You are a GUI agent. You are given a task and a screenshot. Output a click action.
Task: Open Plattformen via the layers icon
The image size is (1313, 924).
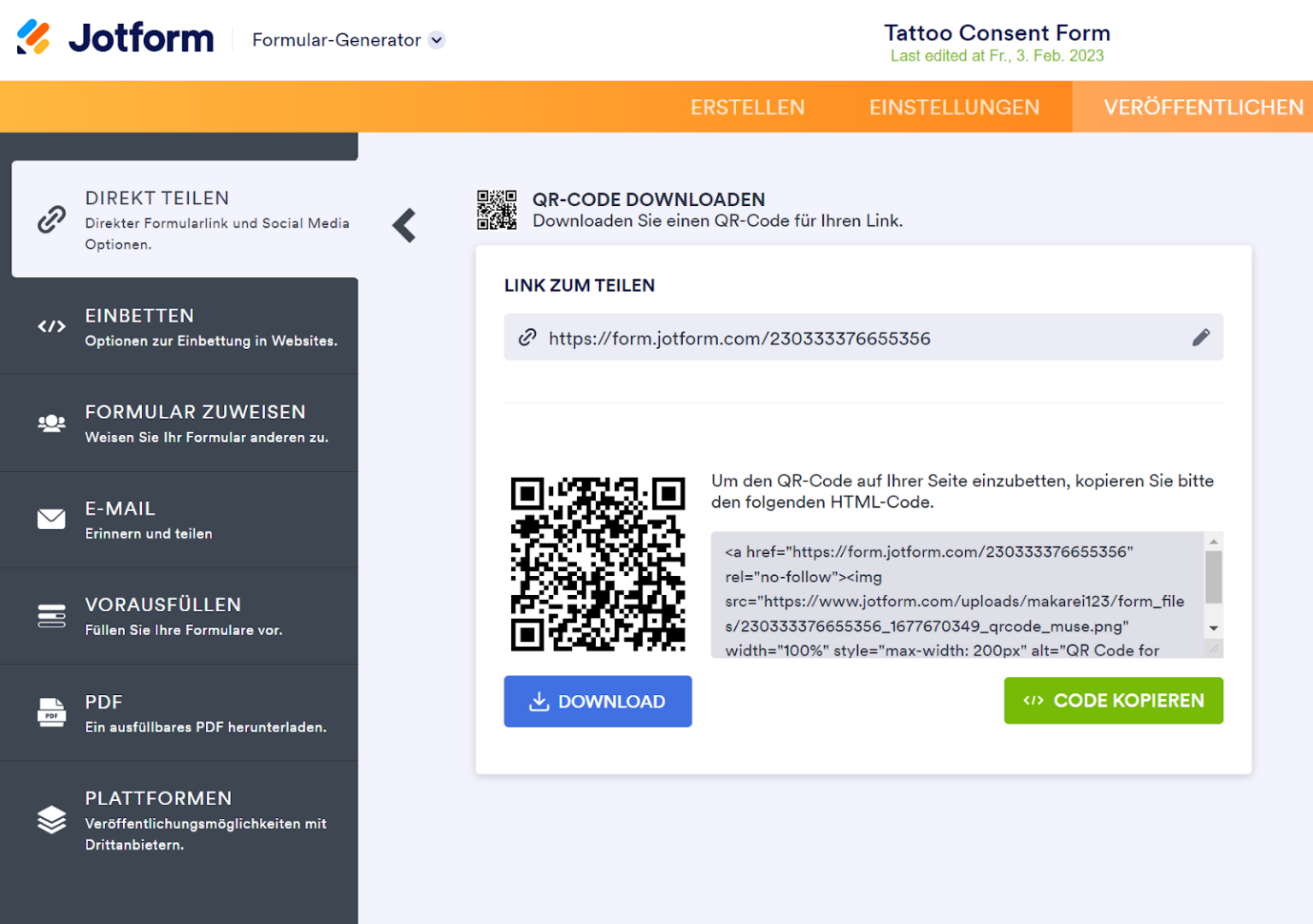(51, 820)
